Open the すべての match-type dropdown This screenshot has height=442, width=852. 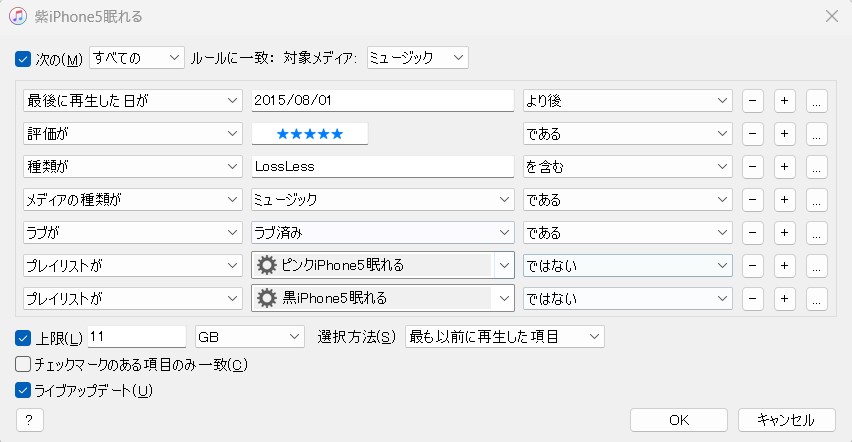coord(137,58)
